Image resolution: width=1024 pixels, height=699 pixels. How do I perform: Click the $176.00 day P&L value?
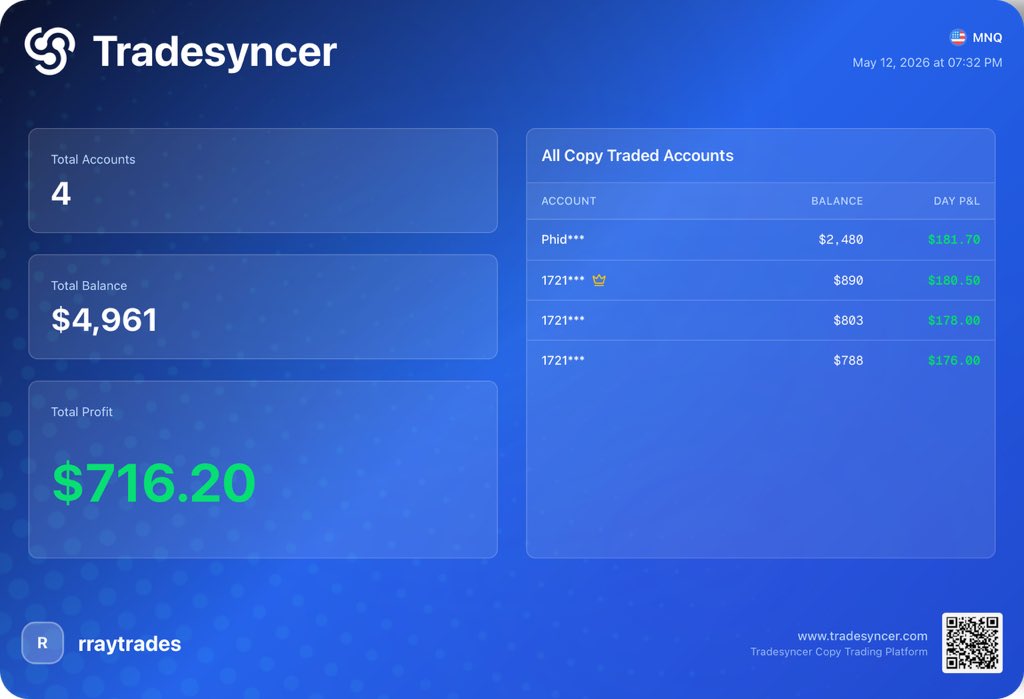point(953,360)
